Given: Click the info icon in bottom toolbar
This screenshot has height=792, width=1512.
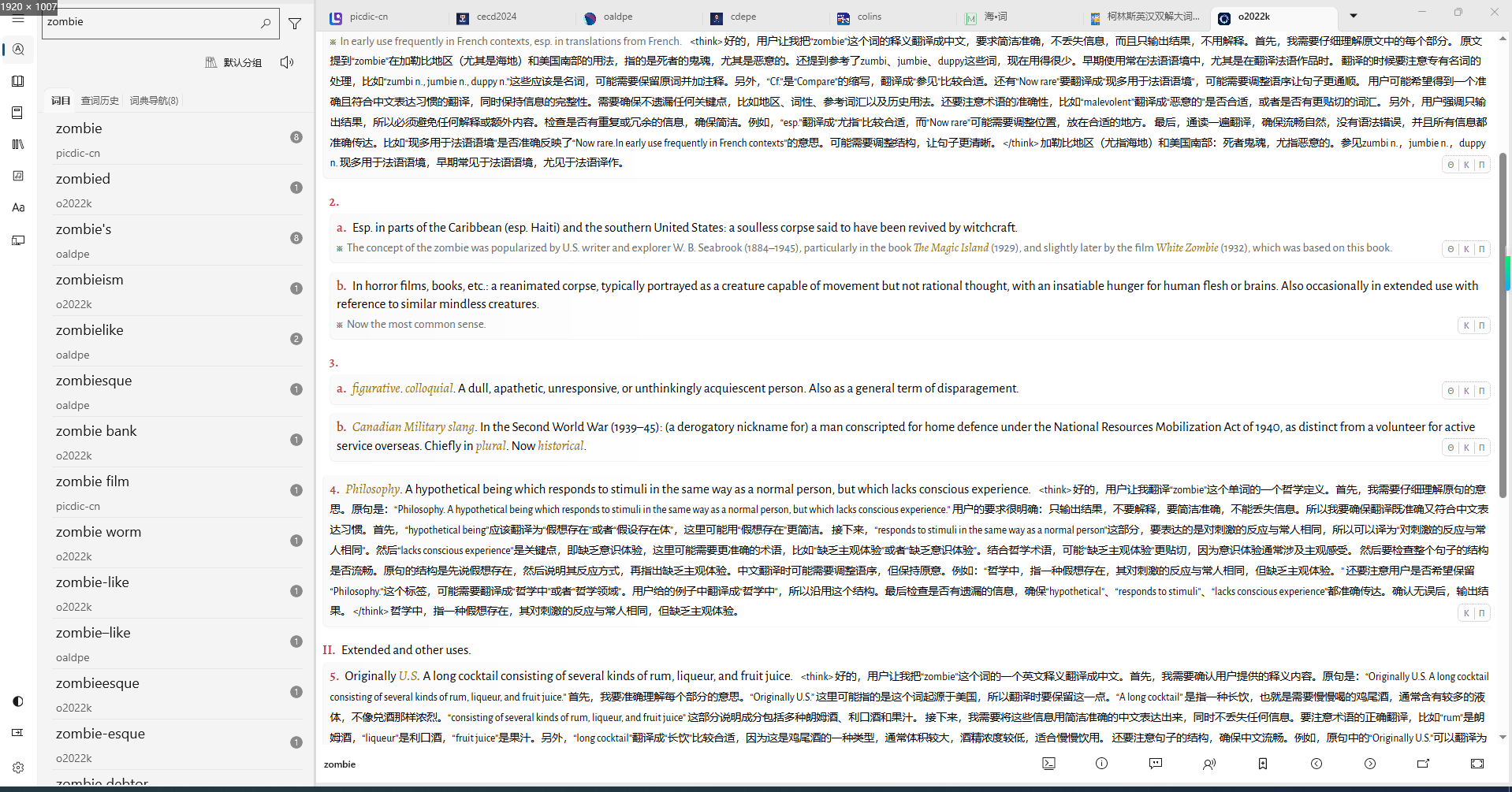Looking at the screenshot, I should click(1102, 764).
